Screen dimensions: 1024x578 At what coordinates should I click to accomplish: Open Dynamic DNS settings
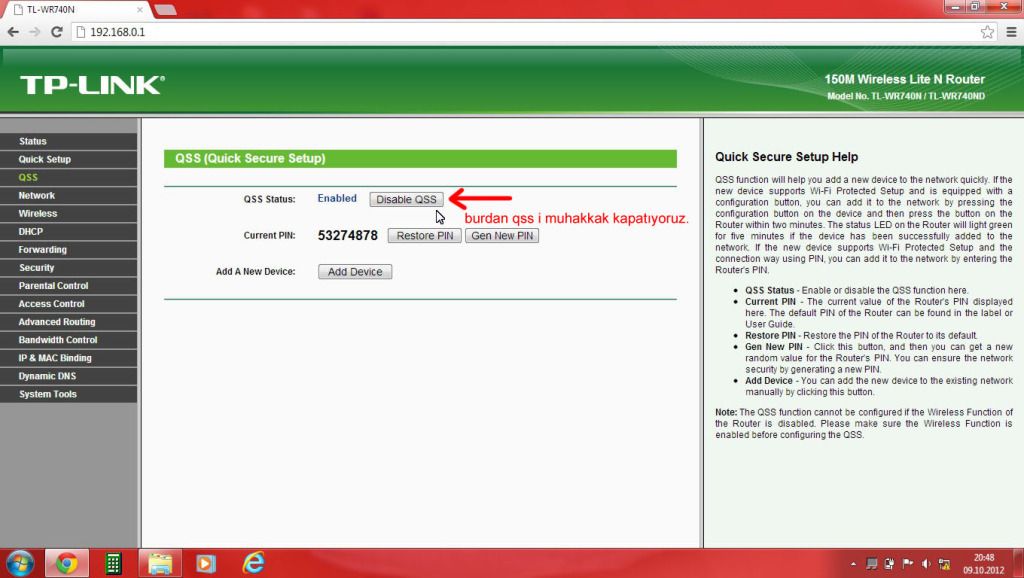coord(69,376)
